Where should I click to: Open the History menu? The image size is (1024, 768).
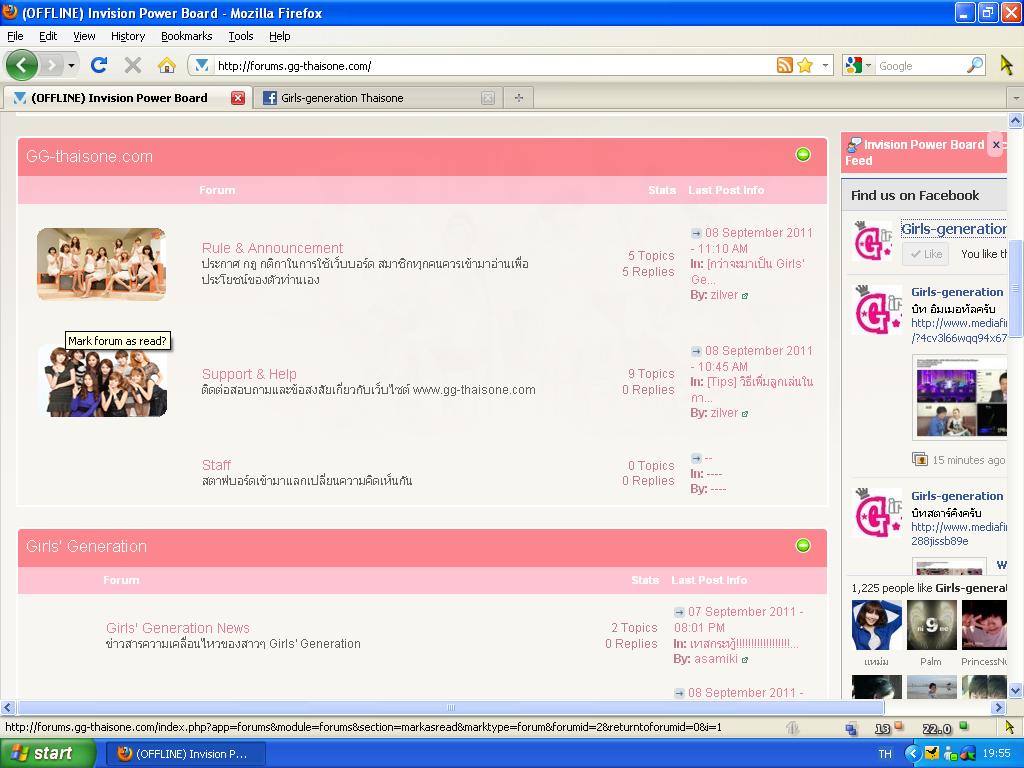(x=128, y=36)
